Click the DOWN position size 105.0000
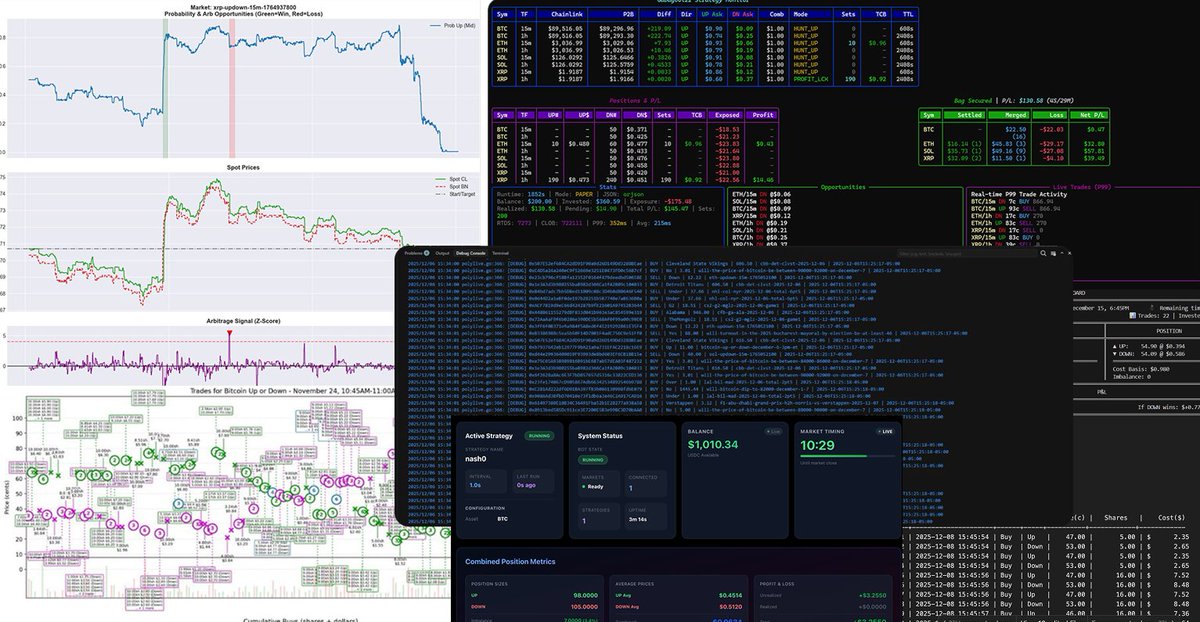This screenshot has height=622, width=1200. coord(584,606)
